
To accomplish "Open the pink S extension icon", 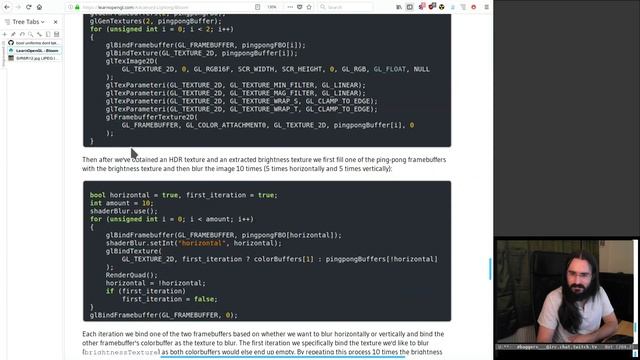I will (x=422, y=7).
